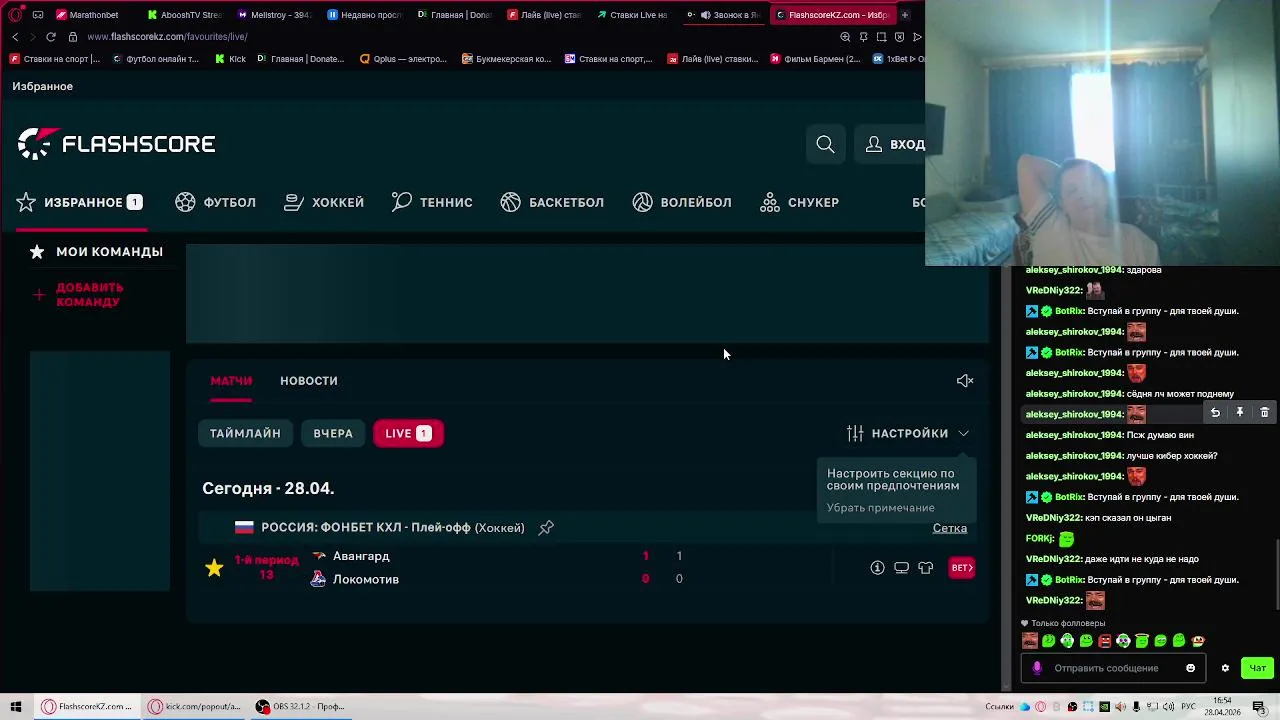Open Букмекерская bookmark in bookmarks bar
The height and width of the screenshot is (720, 1280).
507,59
